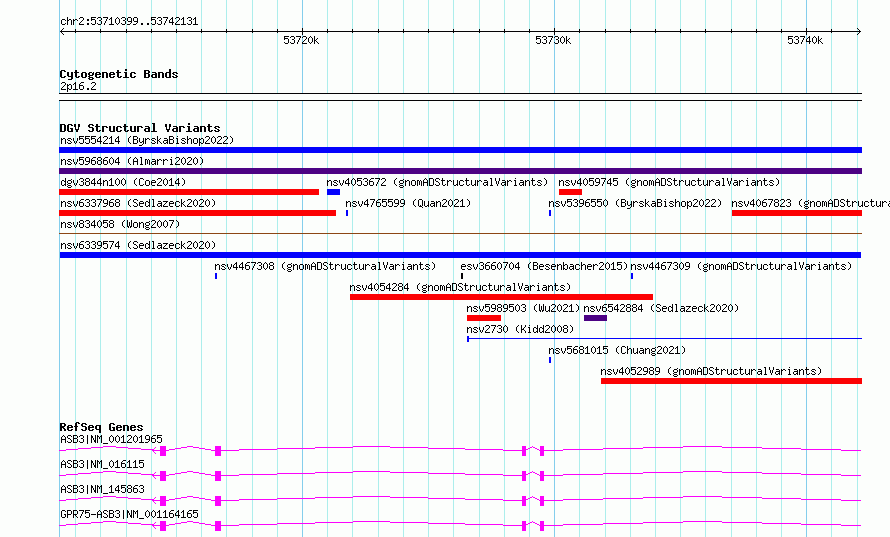Select the nsv6542884 (Sedlazeck2020) purple bar
890x537 pixels.
595,318
